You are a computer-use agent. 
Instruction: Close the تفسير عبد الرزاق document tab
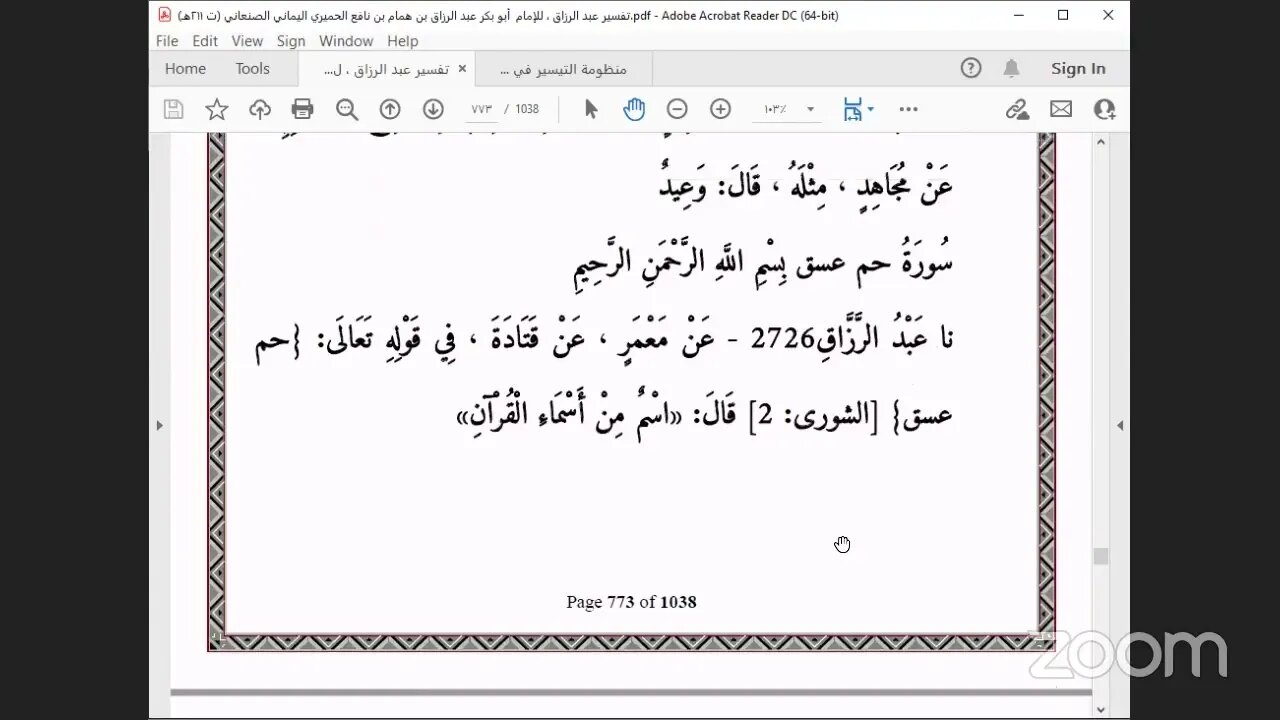tap(462, 69)
